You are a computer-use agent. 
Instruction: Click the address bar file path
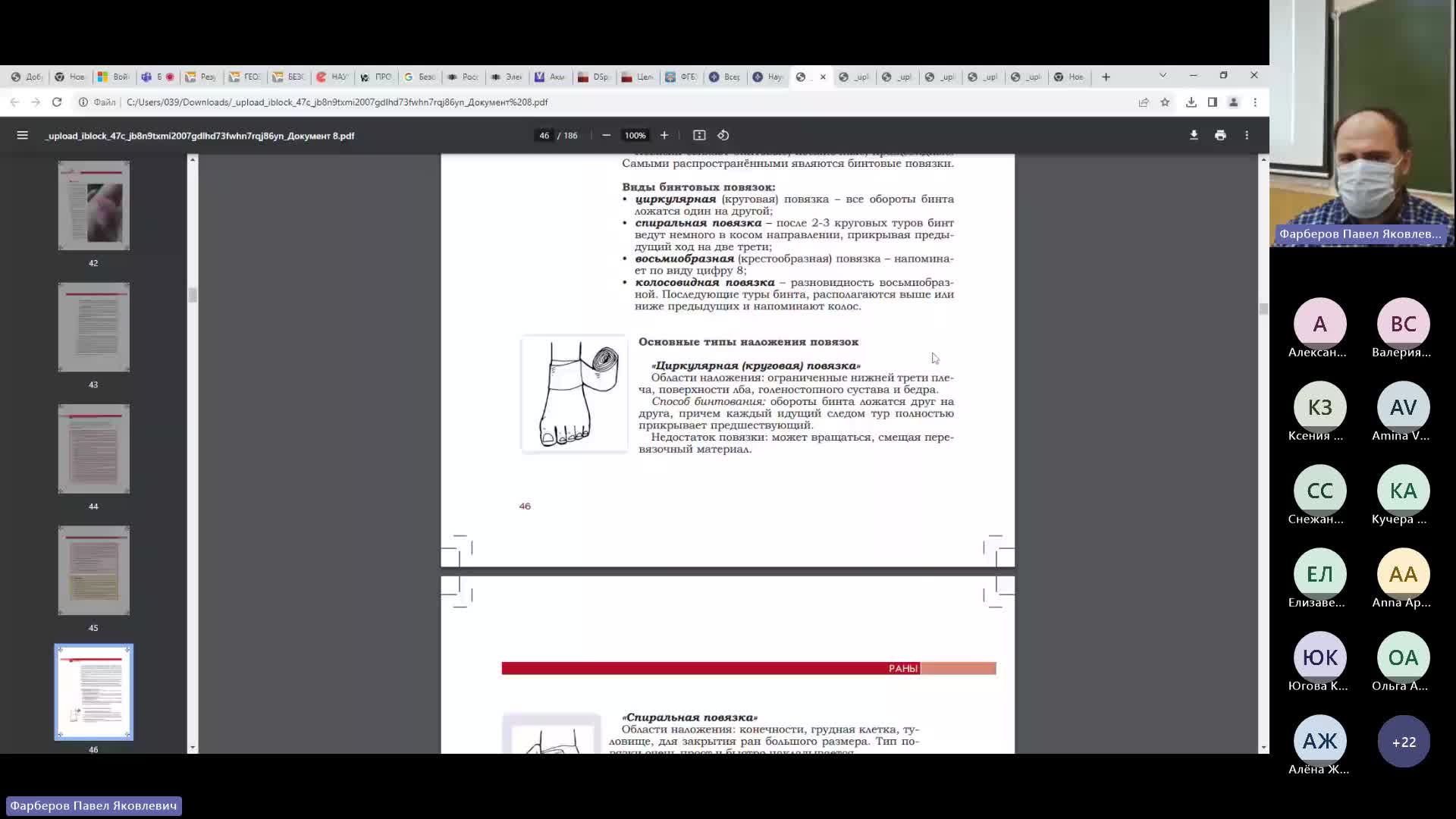tap(337, 102)
